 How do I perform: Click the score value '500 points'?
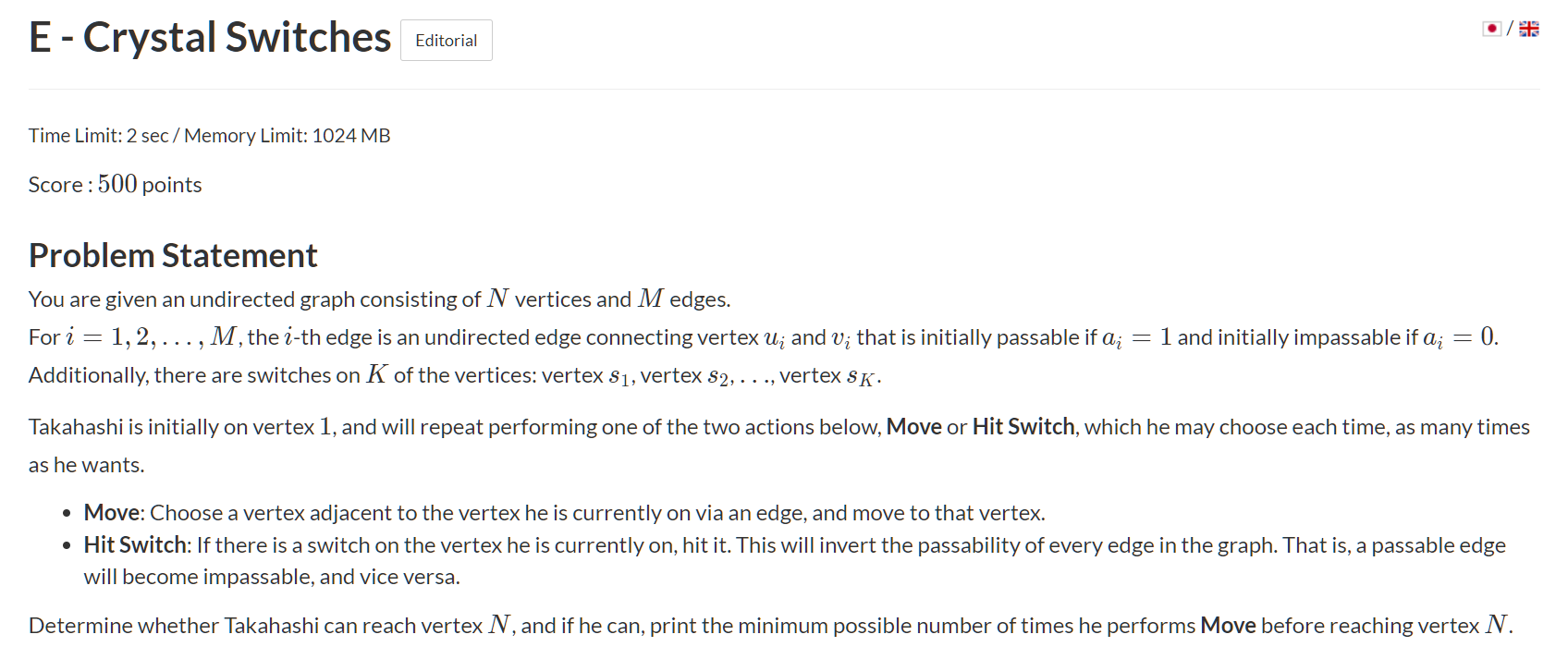tap(149, 185)
